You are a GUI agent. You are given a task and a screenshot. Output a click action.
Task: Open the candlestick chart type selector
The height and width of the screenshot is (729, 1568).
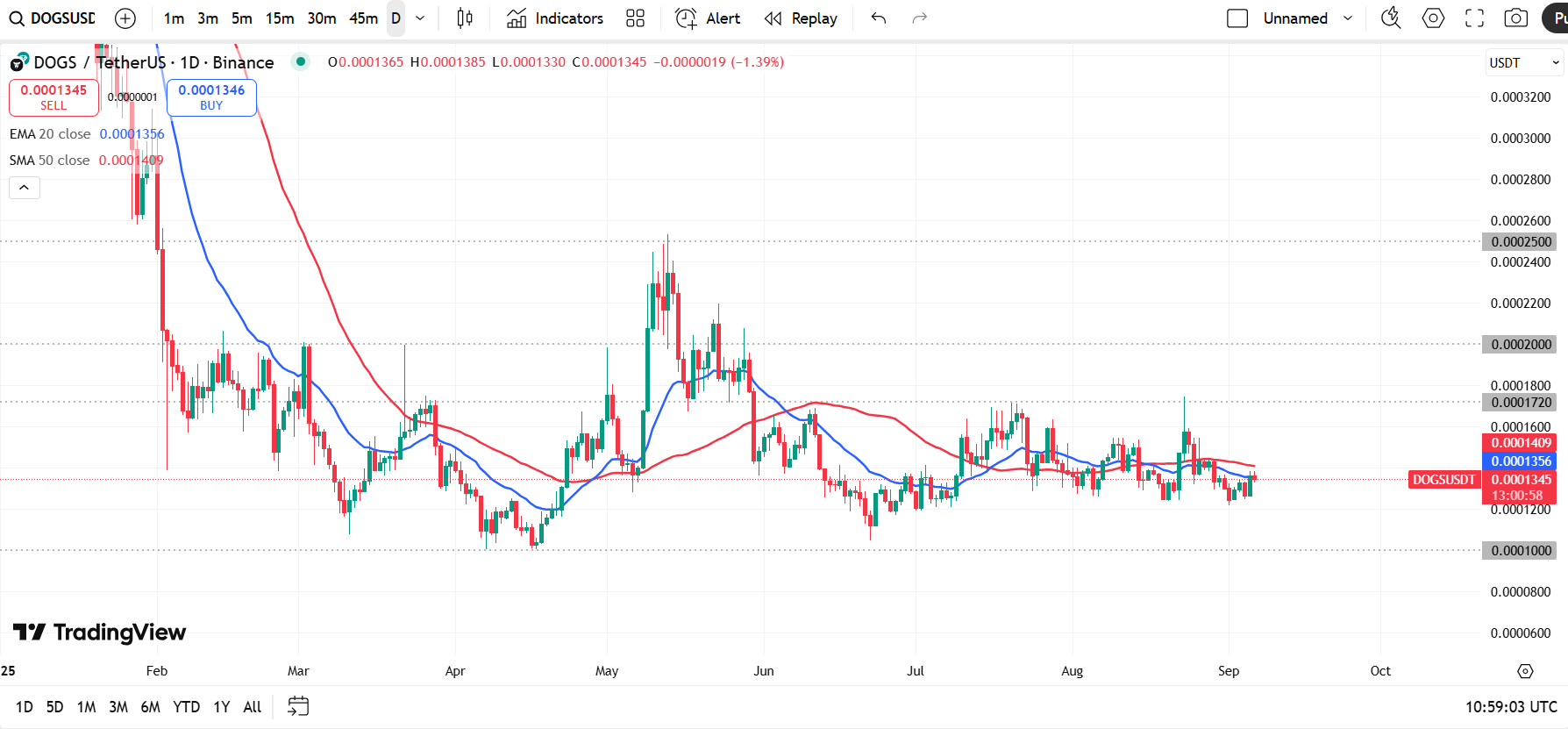[465, 18]
